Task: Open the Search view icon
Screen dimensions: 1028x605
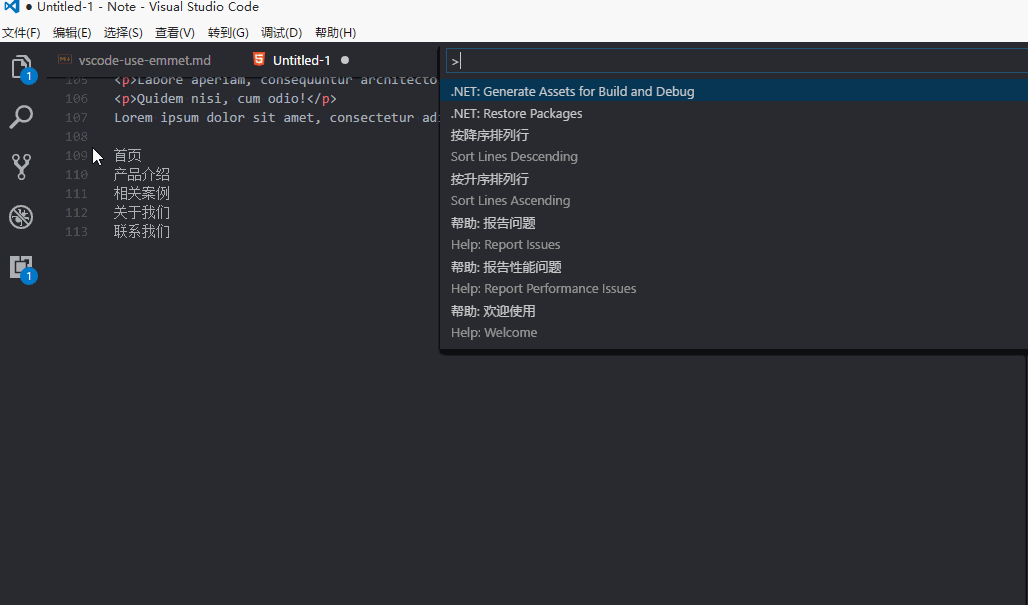Action: [21, 117]
